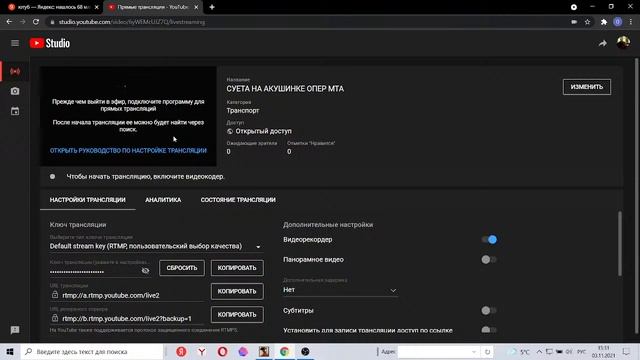640x360 pixels.
Task: Close the YouTube live streaming tab
Action: click(x=196, y=7)
